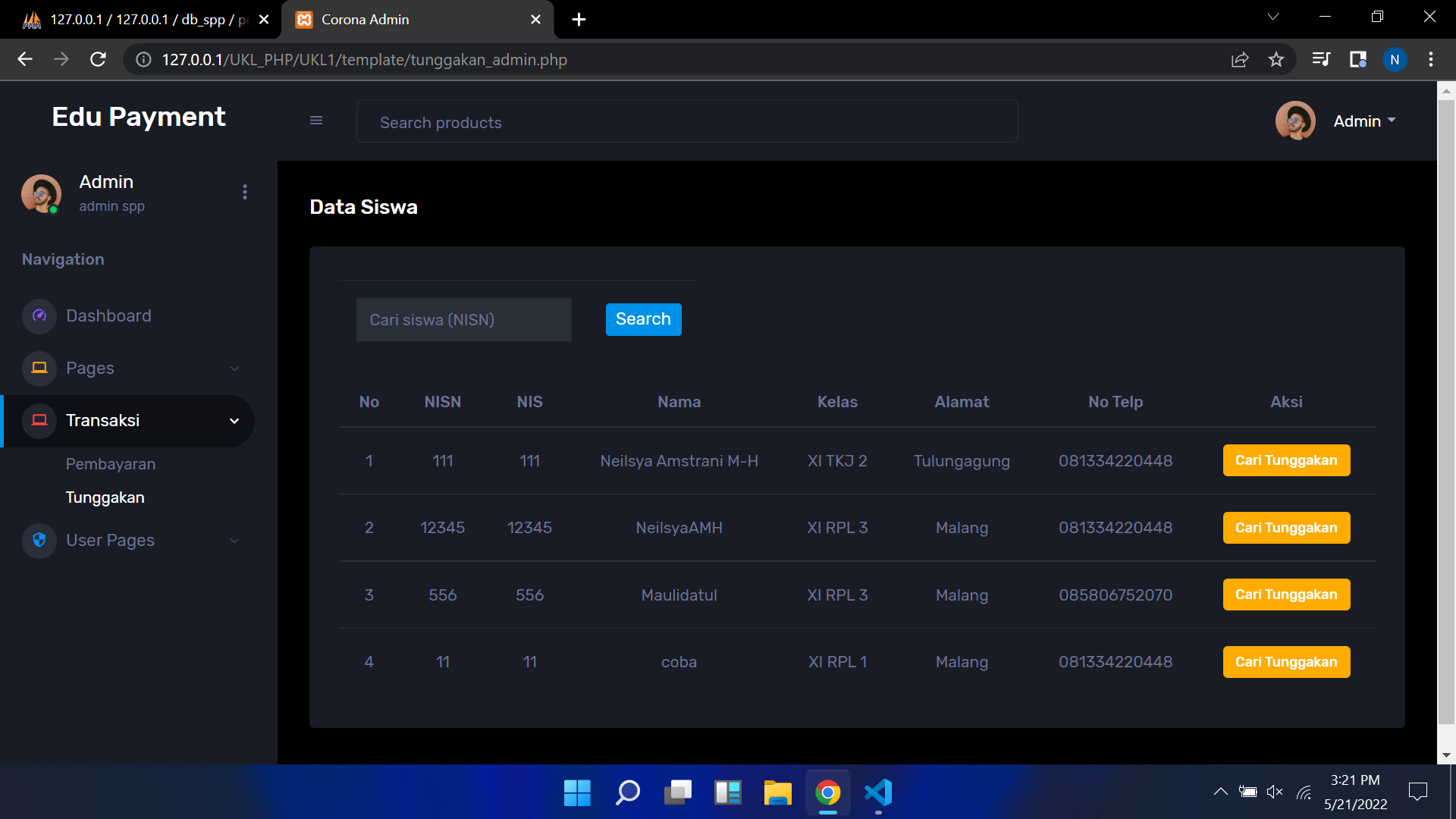This screenshot has height=819, width=1456.
Task: Click the Search button next to the NISN field
Action: pos(643,319)
